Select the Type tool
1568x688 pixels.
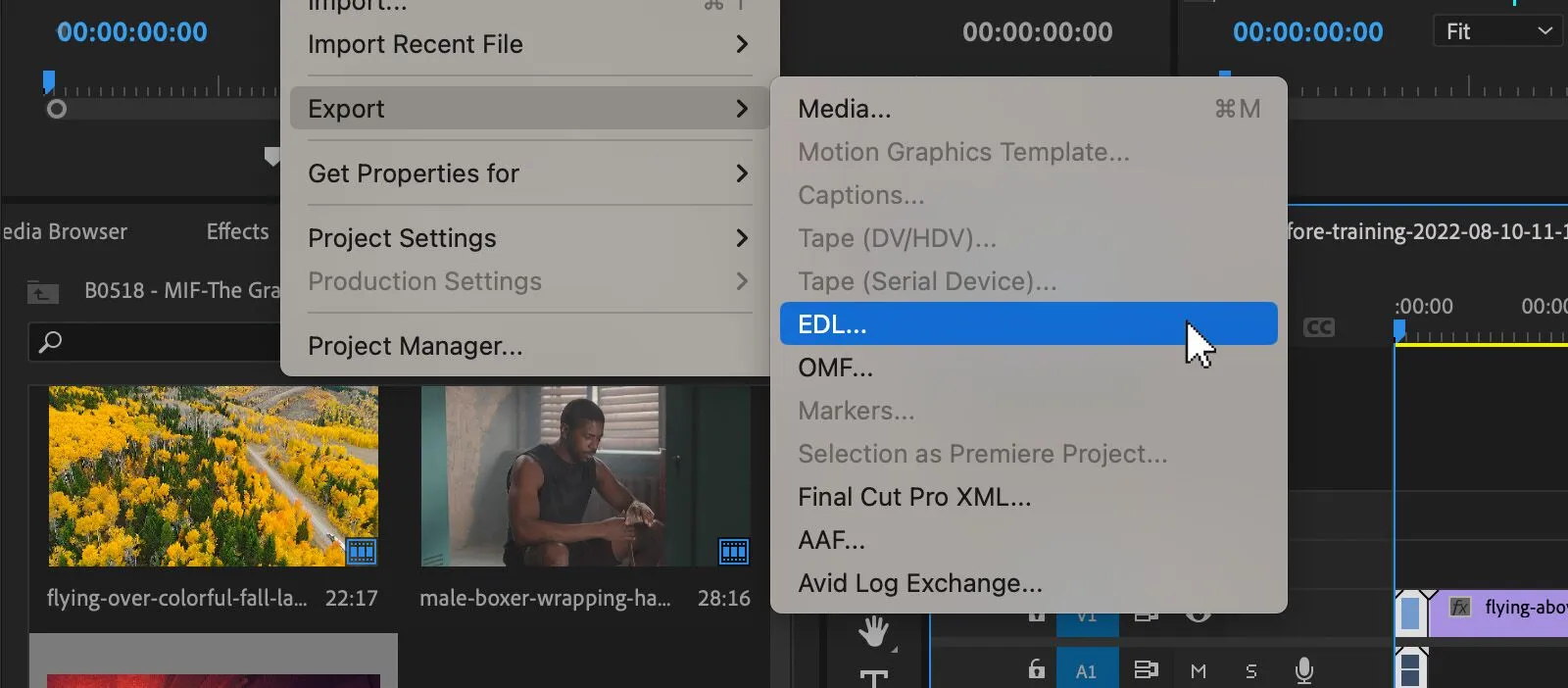click(874, 678)
